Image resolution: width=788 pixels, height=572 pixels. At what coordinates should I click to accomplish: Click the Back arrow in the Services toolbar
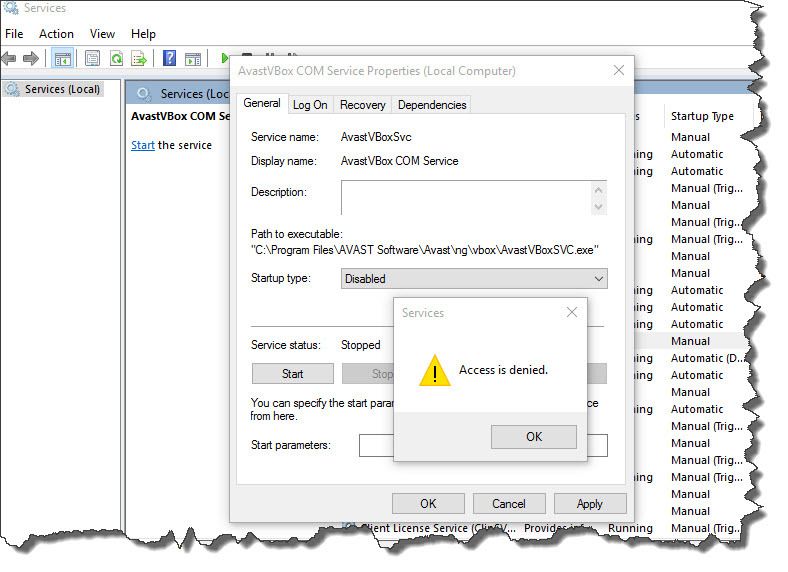click(9, 58)
